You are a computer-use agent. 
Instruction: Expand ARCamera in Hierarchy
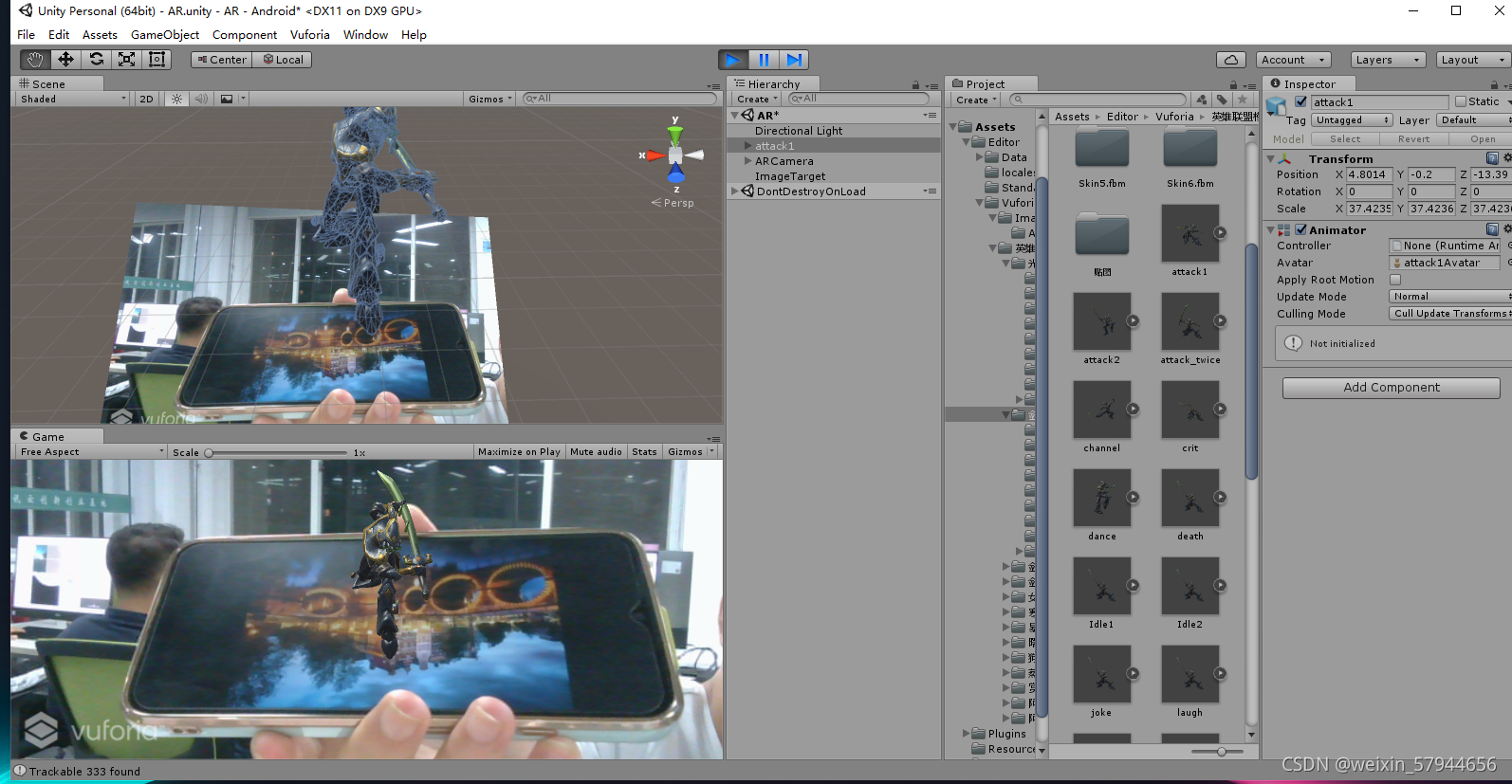click(x=748, y=161)
